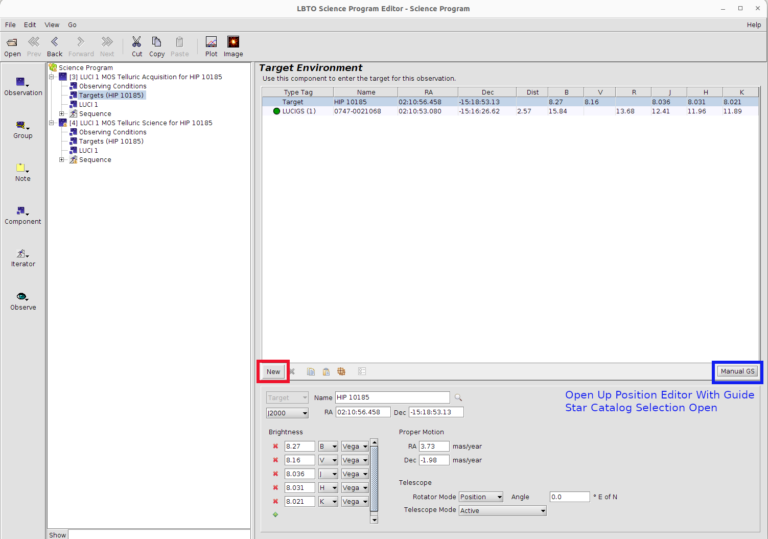Expand the Sequence node under the Acquisition observation
Screen dimensions: 768x539
(62, 114)
